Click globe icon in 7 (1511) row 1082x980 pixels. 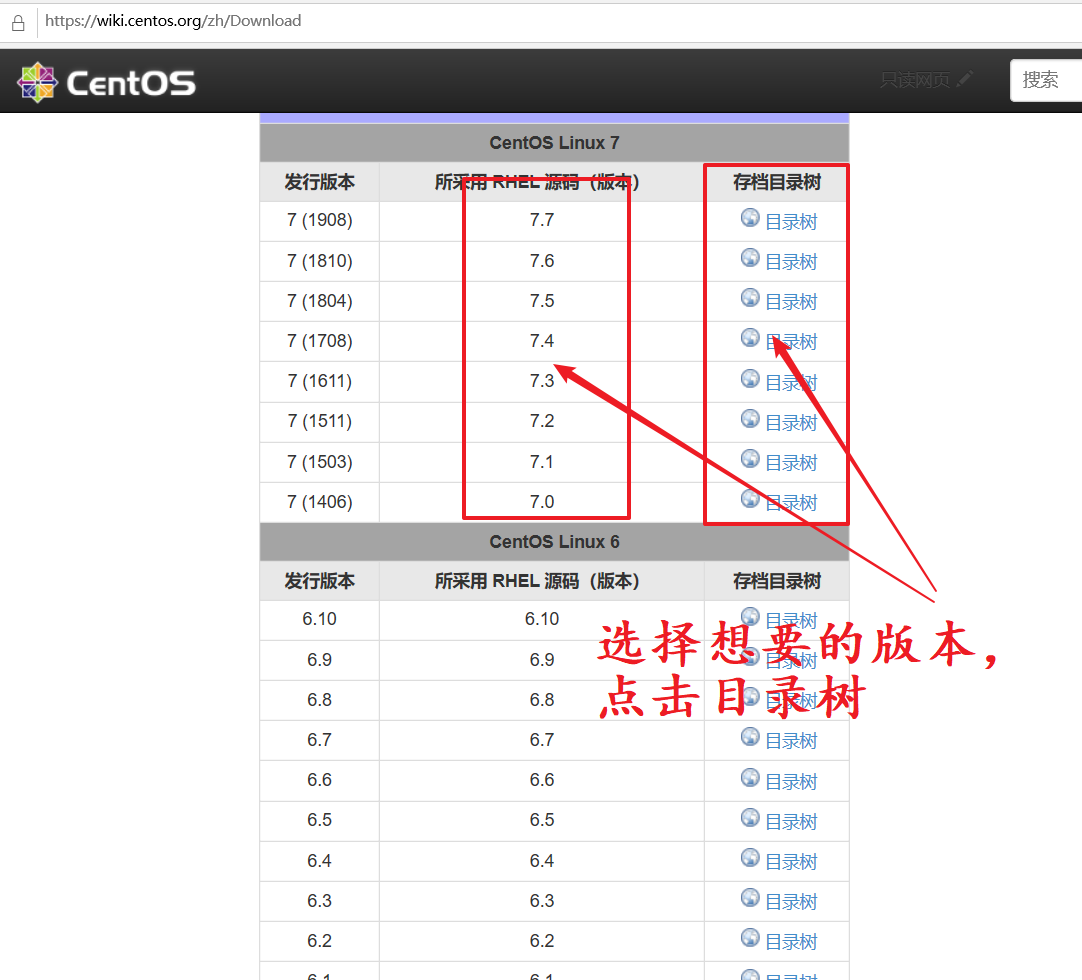750,419
